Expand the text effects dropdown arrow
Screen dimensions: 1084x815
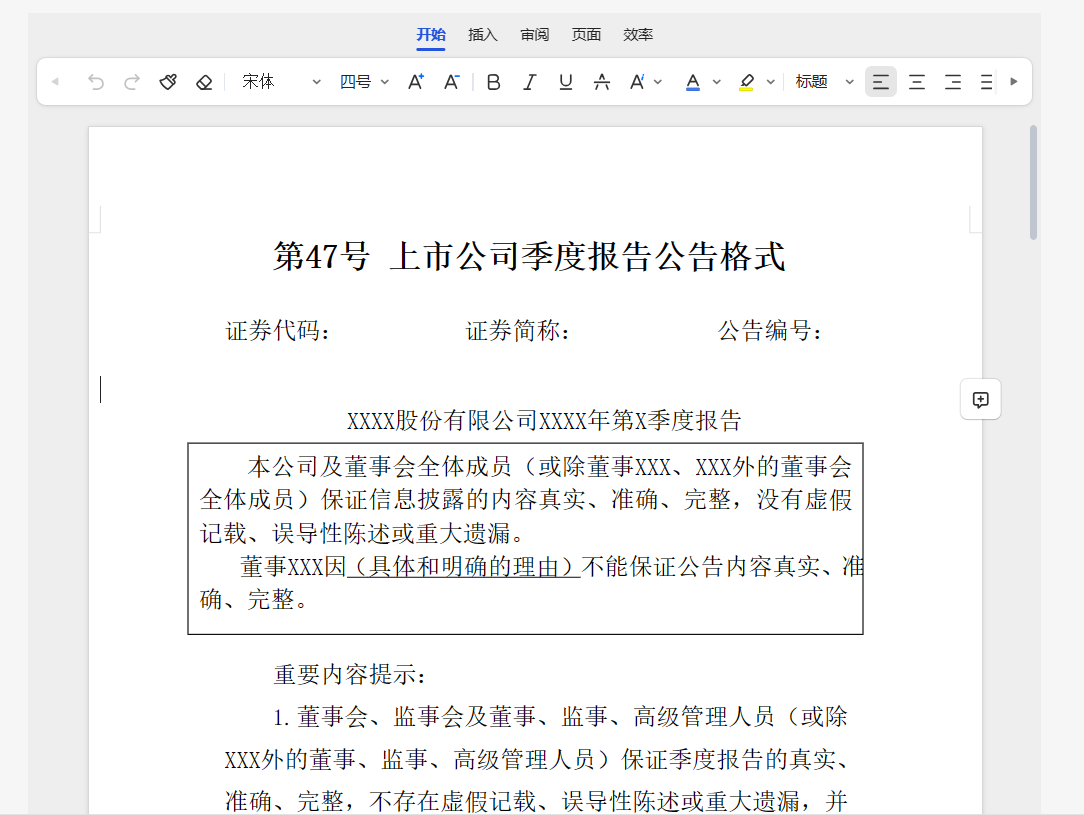(657, 82)
